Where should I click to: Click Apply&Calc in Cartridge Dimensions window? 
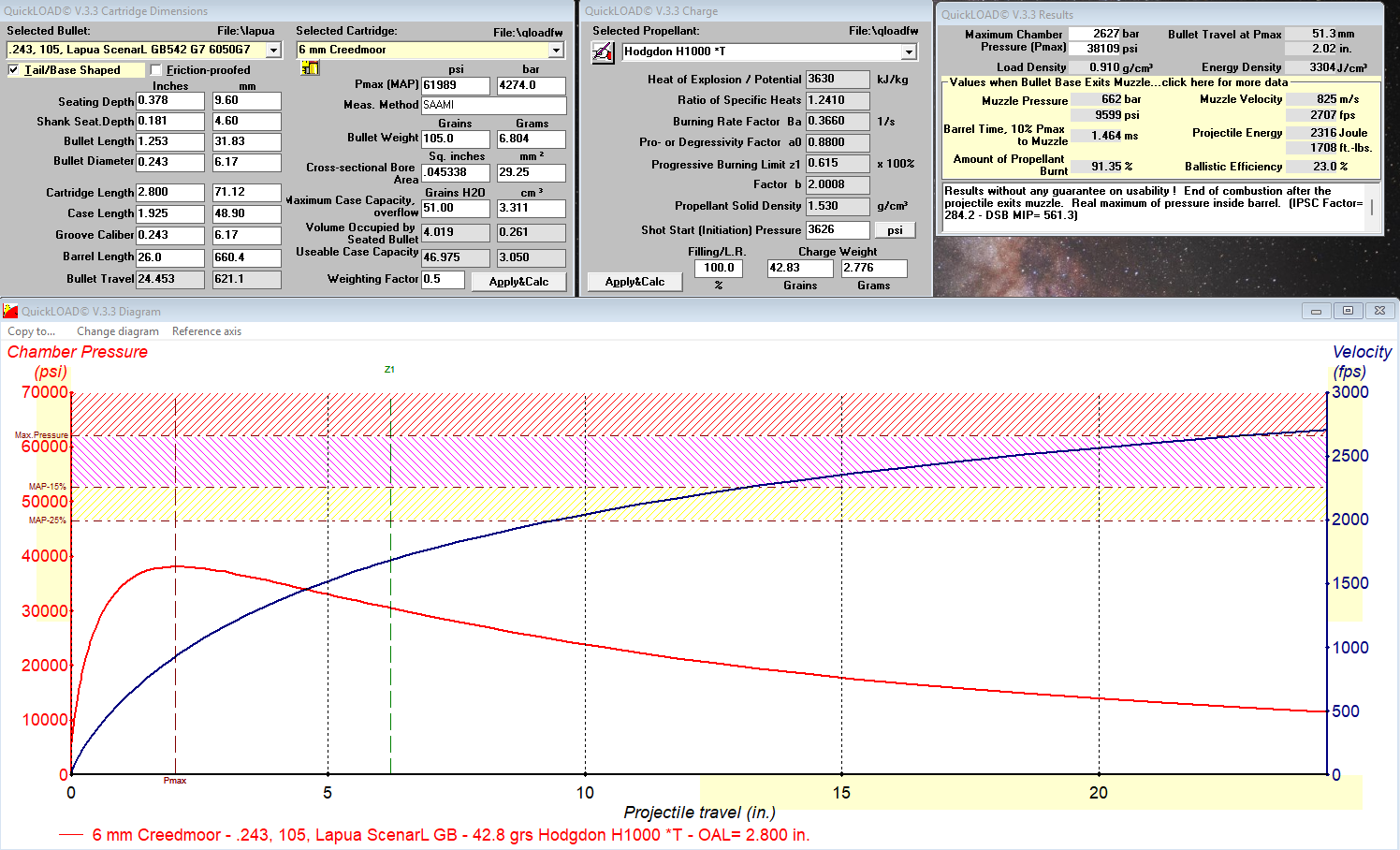pyautogui.click(x=518, y=282)
